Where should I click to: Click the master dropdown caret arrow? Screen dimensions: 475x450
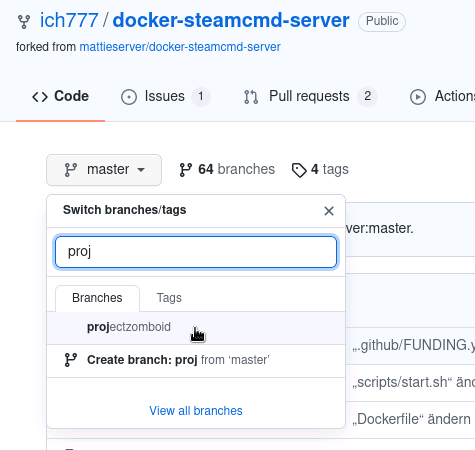tap(141, 170)
